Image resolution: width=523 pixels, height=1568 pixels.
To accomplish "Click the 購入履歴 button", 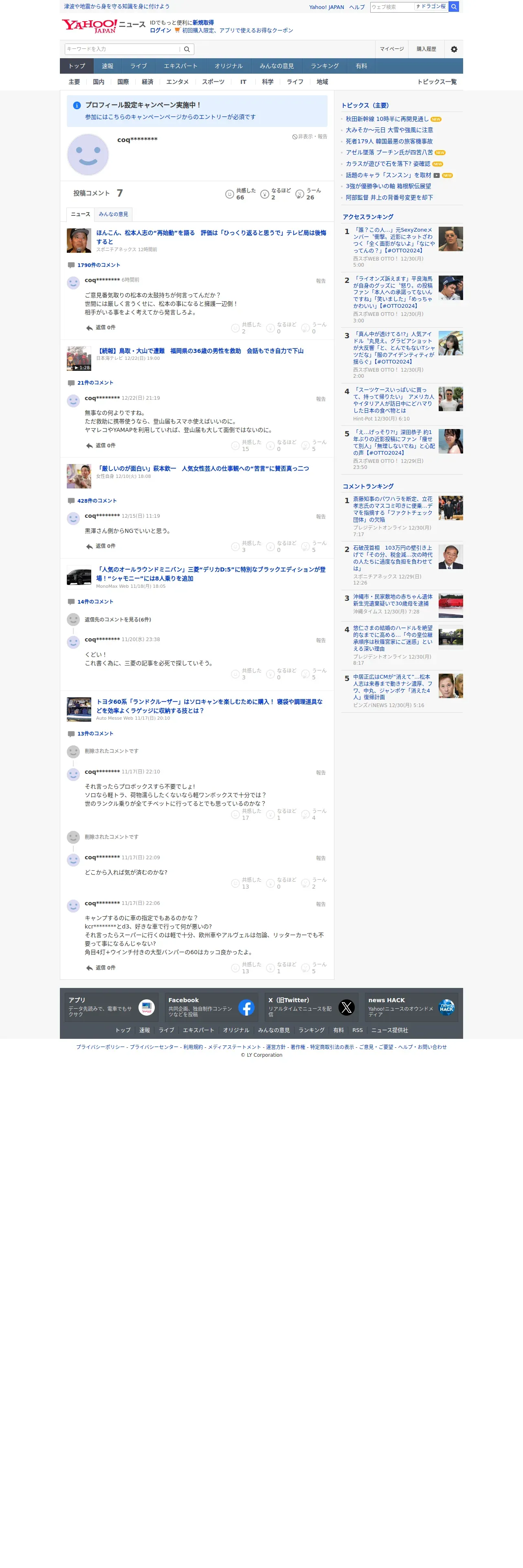I will [x=426, y=49].
